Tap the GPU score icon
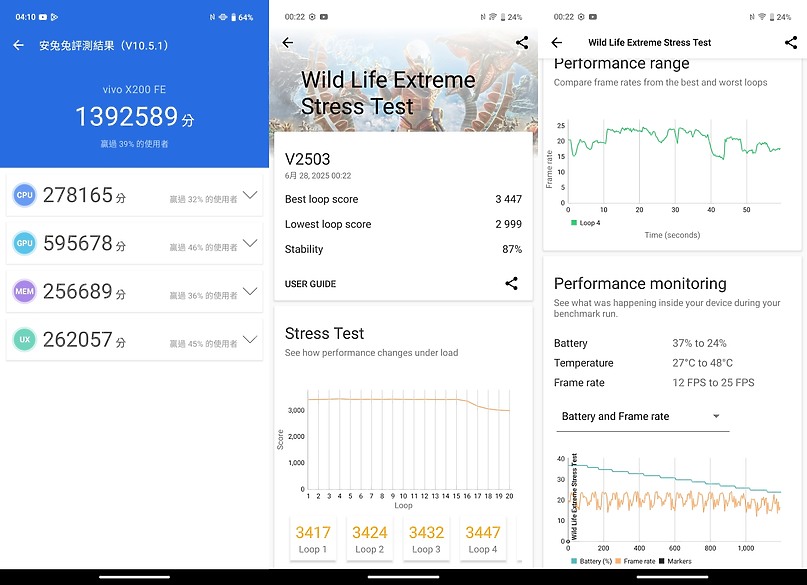This screenshot has width=807, height=585. (24, 243)
